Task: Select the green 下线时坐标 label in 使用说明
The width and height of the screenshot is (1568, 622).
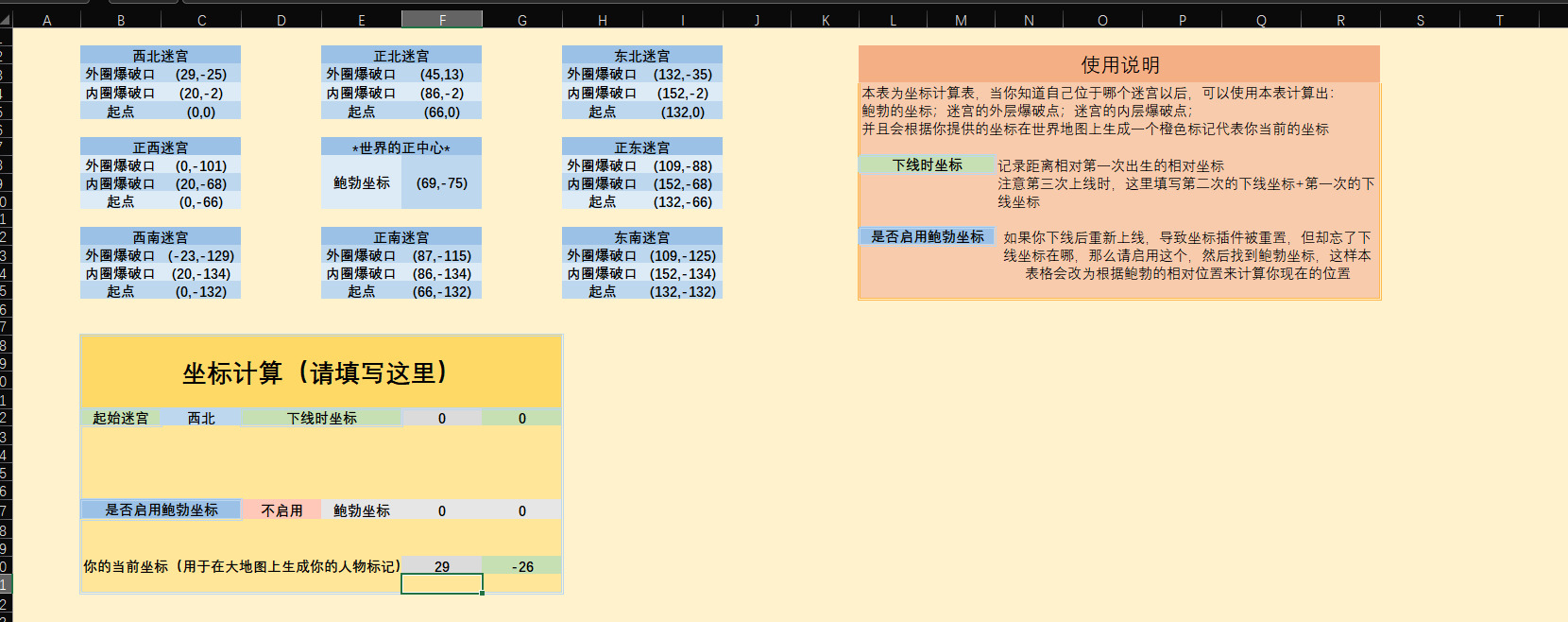Action: point(928,164)
